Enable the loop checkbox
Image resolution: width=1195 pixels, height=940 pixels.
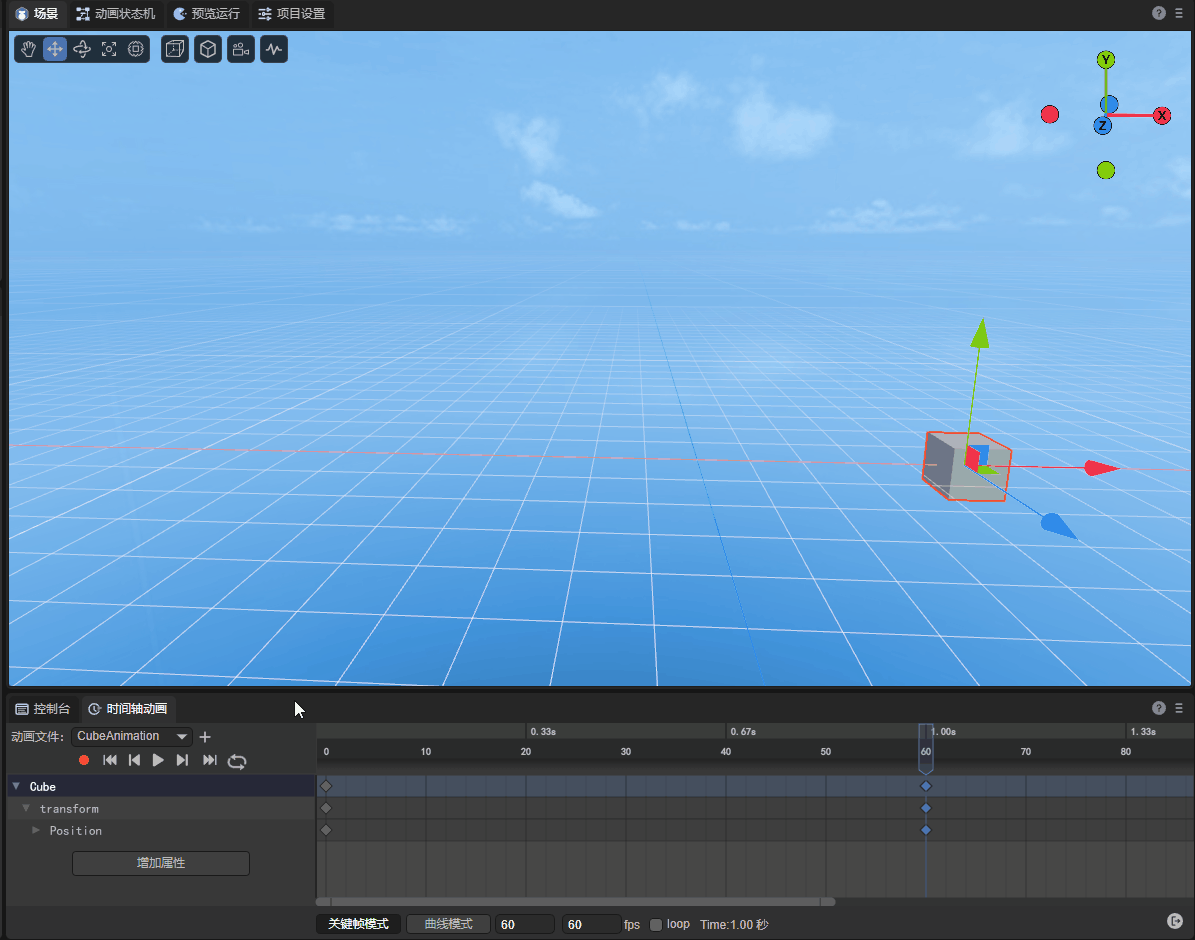coord(656,925)
